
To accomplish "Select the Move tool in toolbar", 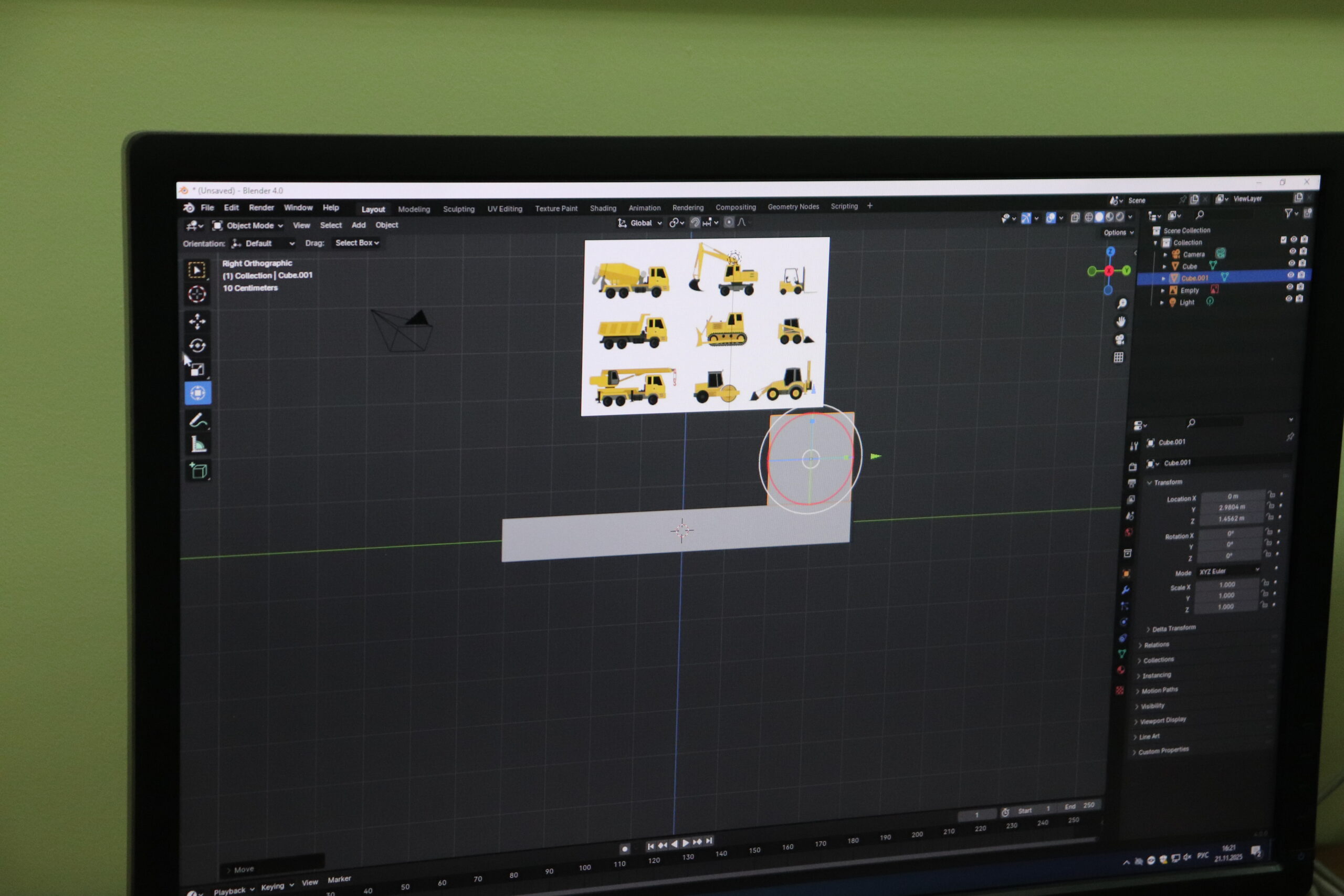I will tap(197, 321).
